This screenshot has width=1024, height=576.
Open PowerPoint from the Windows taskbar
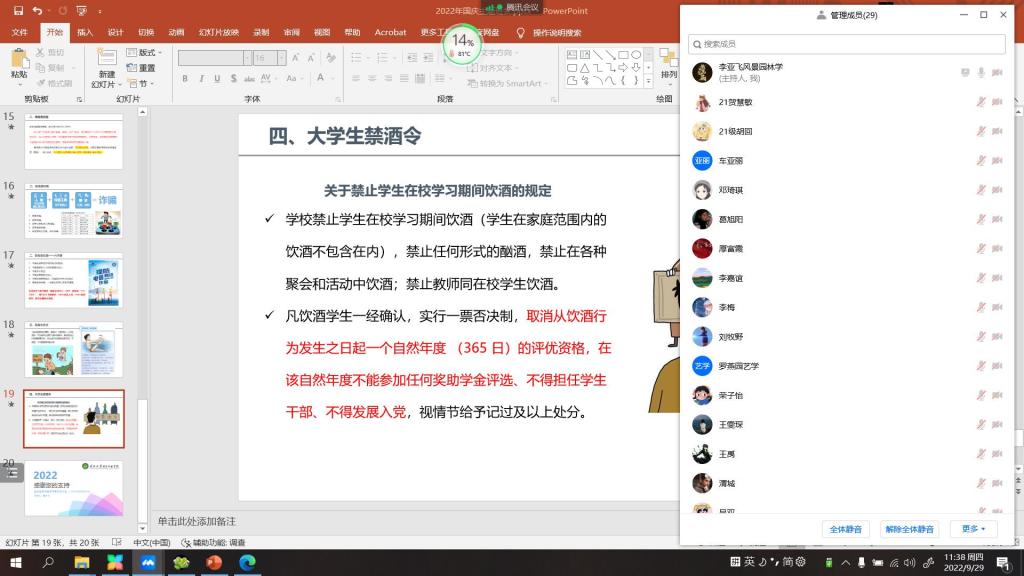point(213,563)
